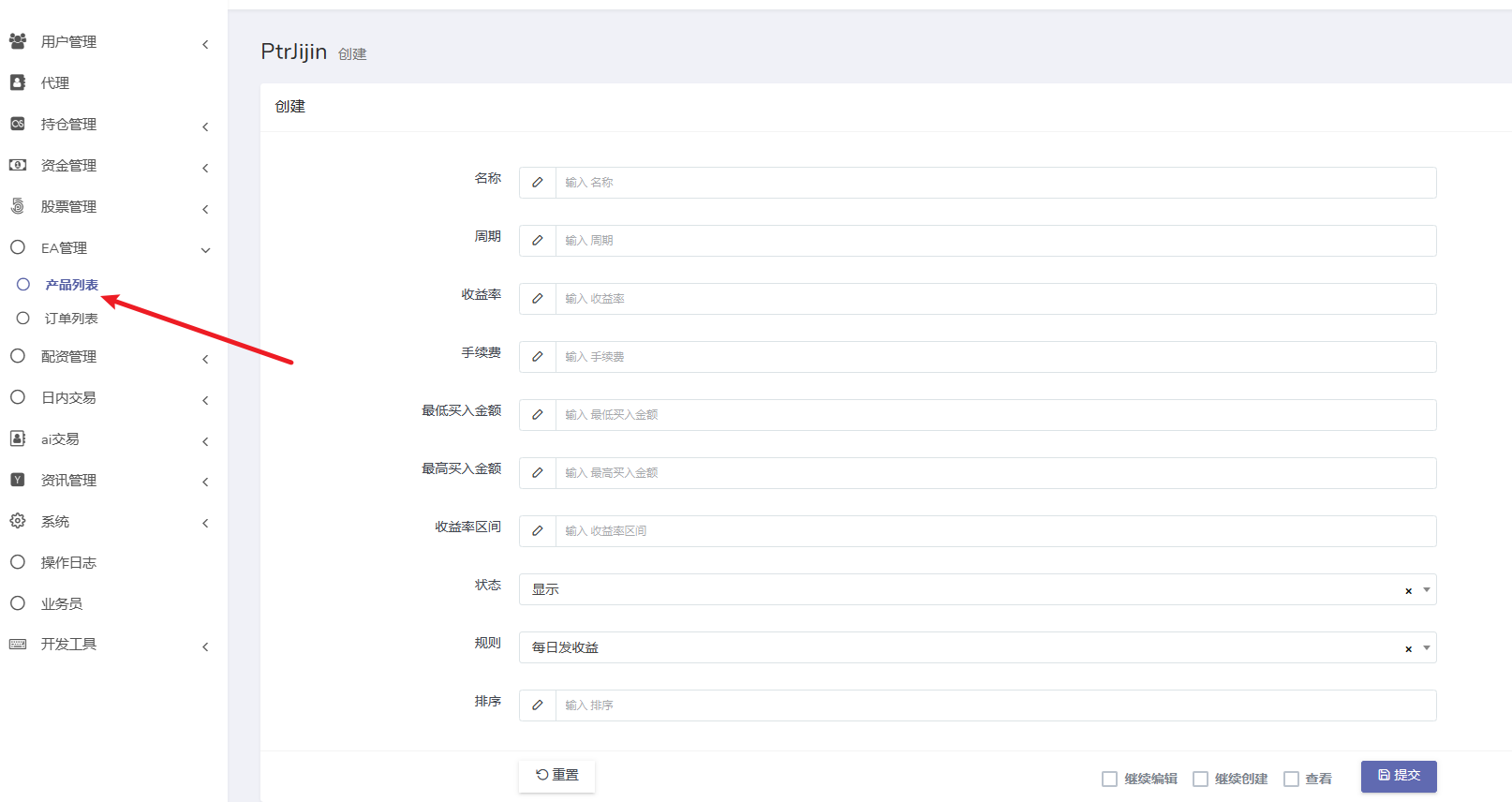This screenshot has width=1512, height=802.
Task: Focus the 收益率 input field
Action: pos(995,299)
